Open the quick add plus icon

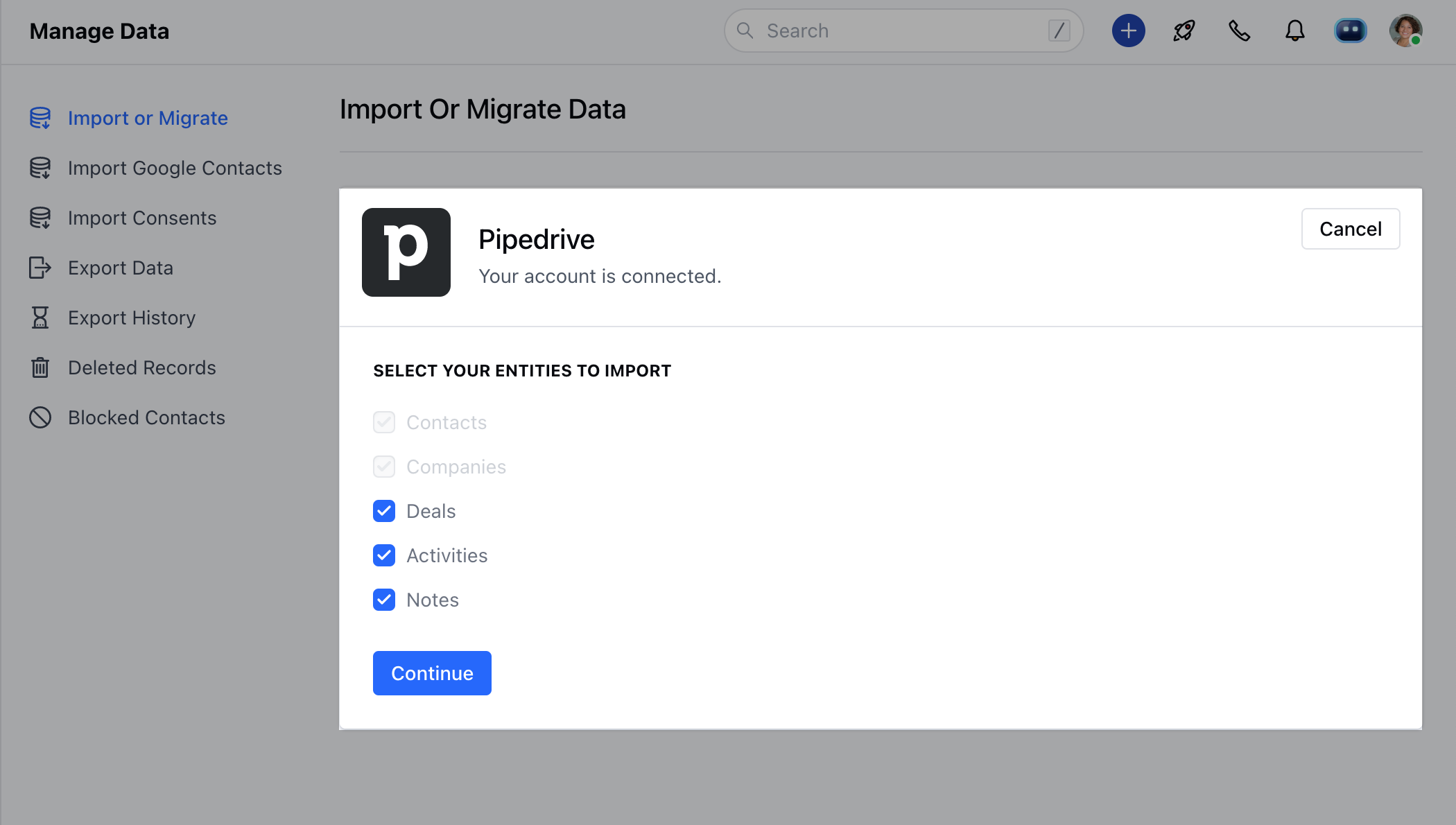click(1128, 31)
